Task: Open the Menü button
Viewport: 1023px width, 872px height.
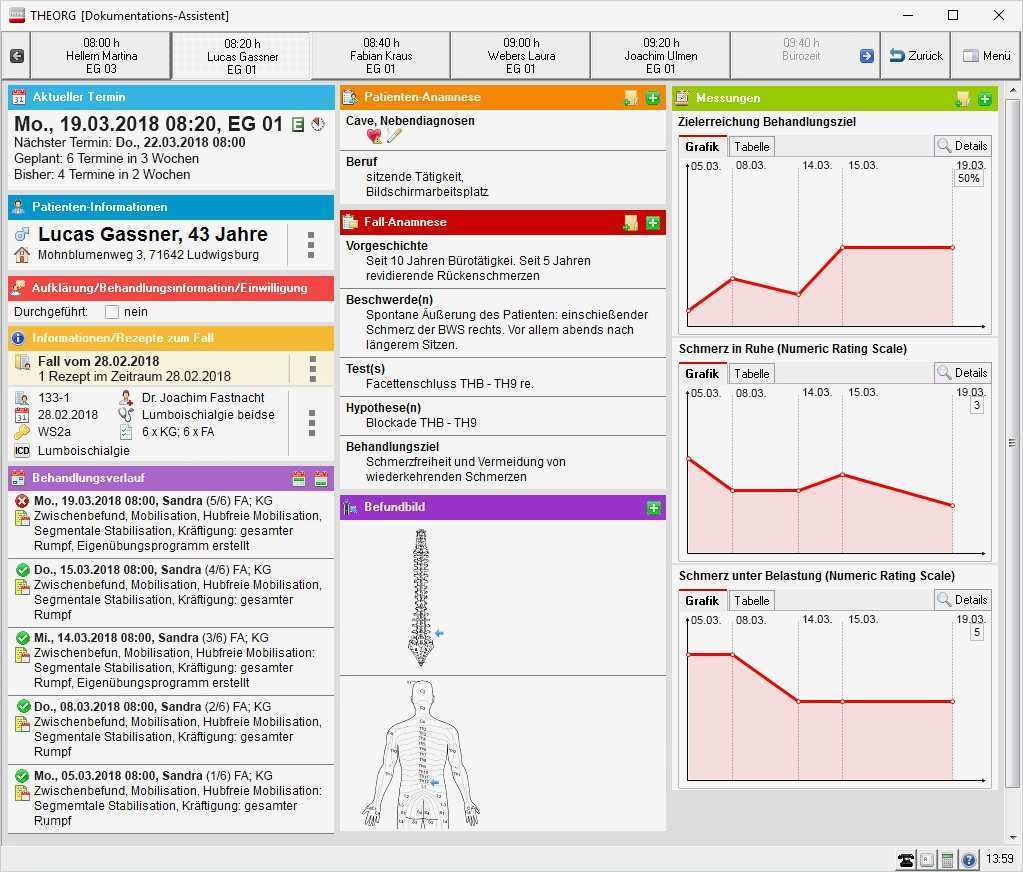Action: coord(986,56)
